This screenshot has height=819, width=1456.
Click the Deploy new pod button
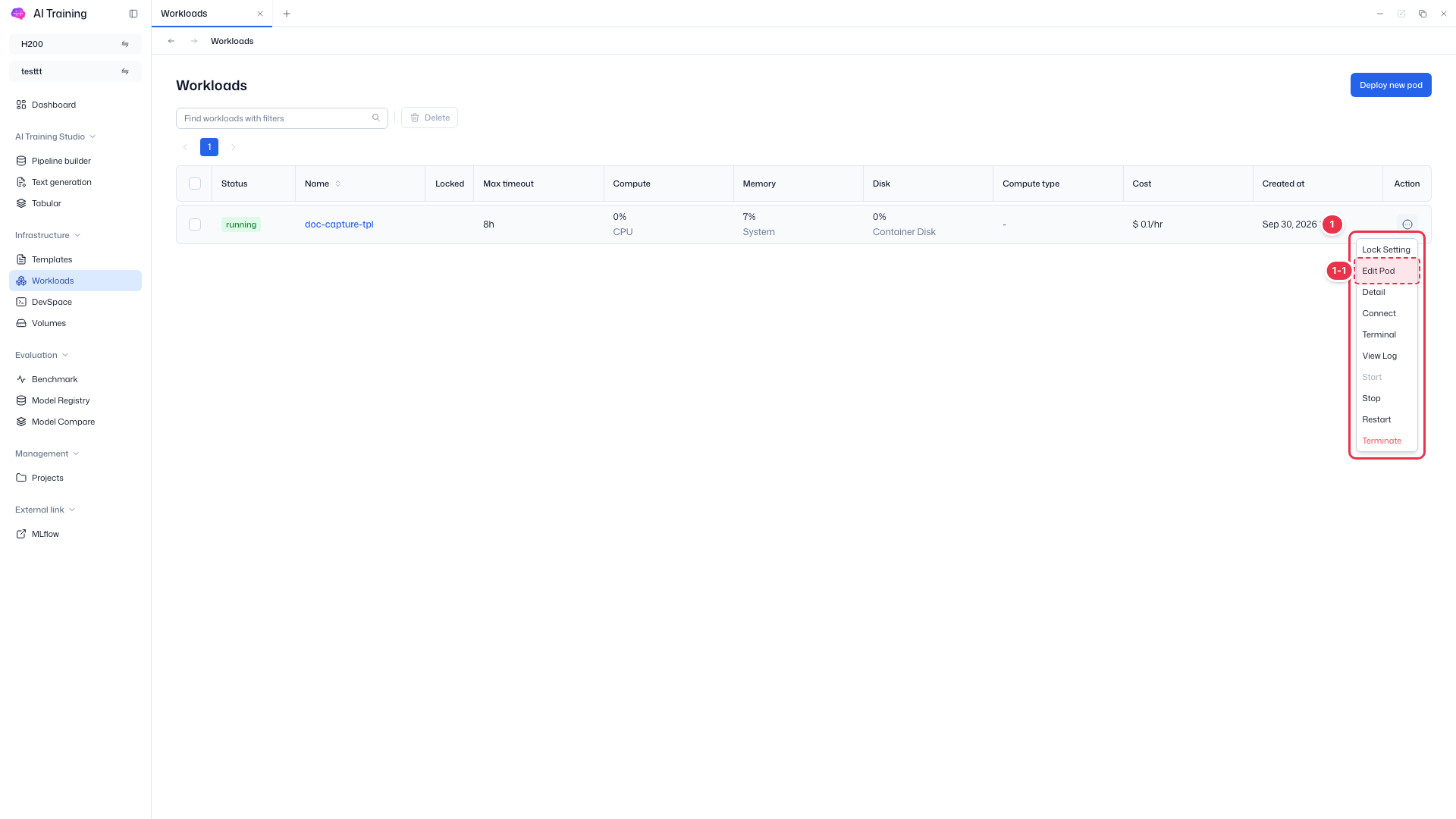[1391, 85]
